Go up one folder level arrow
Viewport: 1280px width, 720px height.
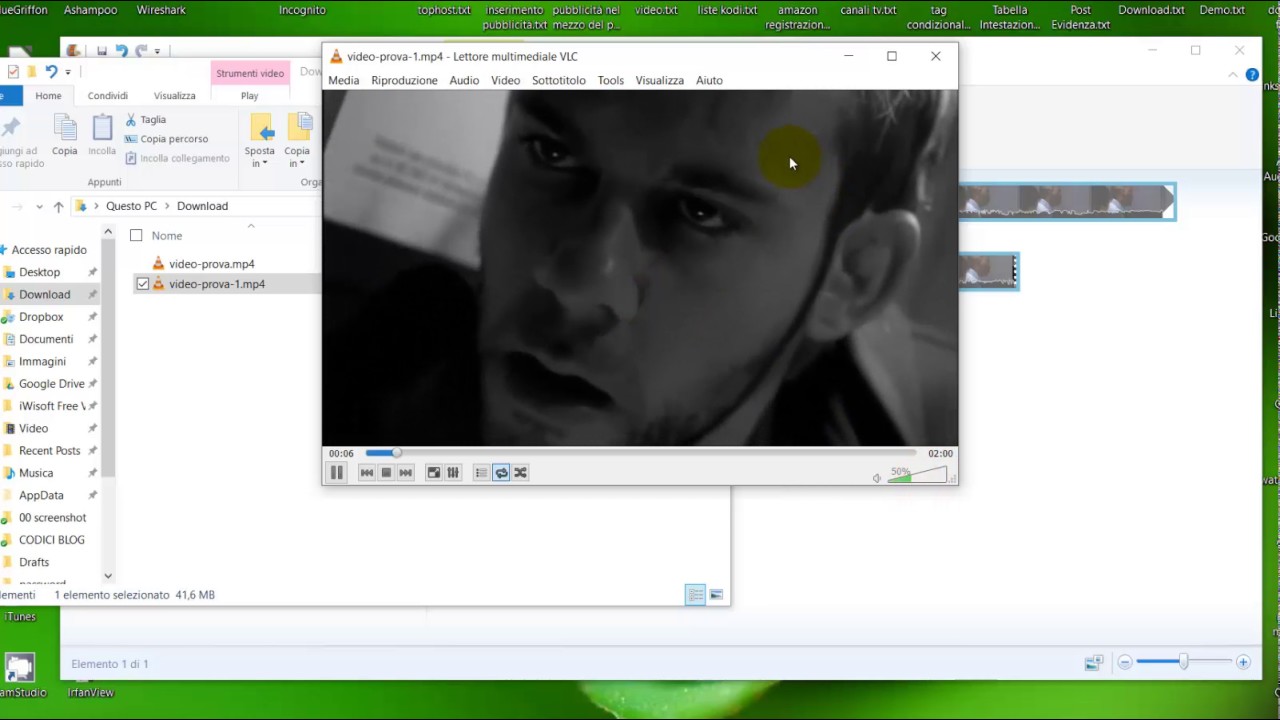tap(58, 207)
